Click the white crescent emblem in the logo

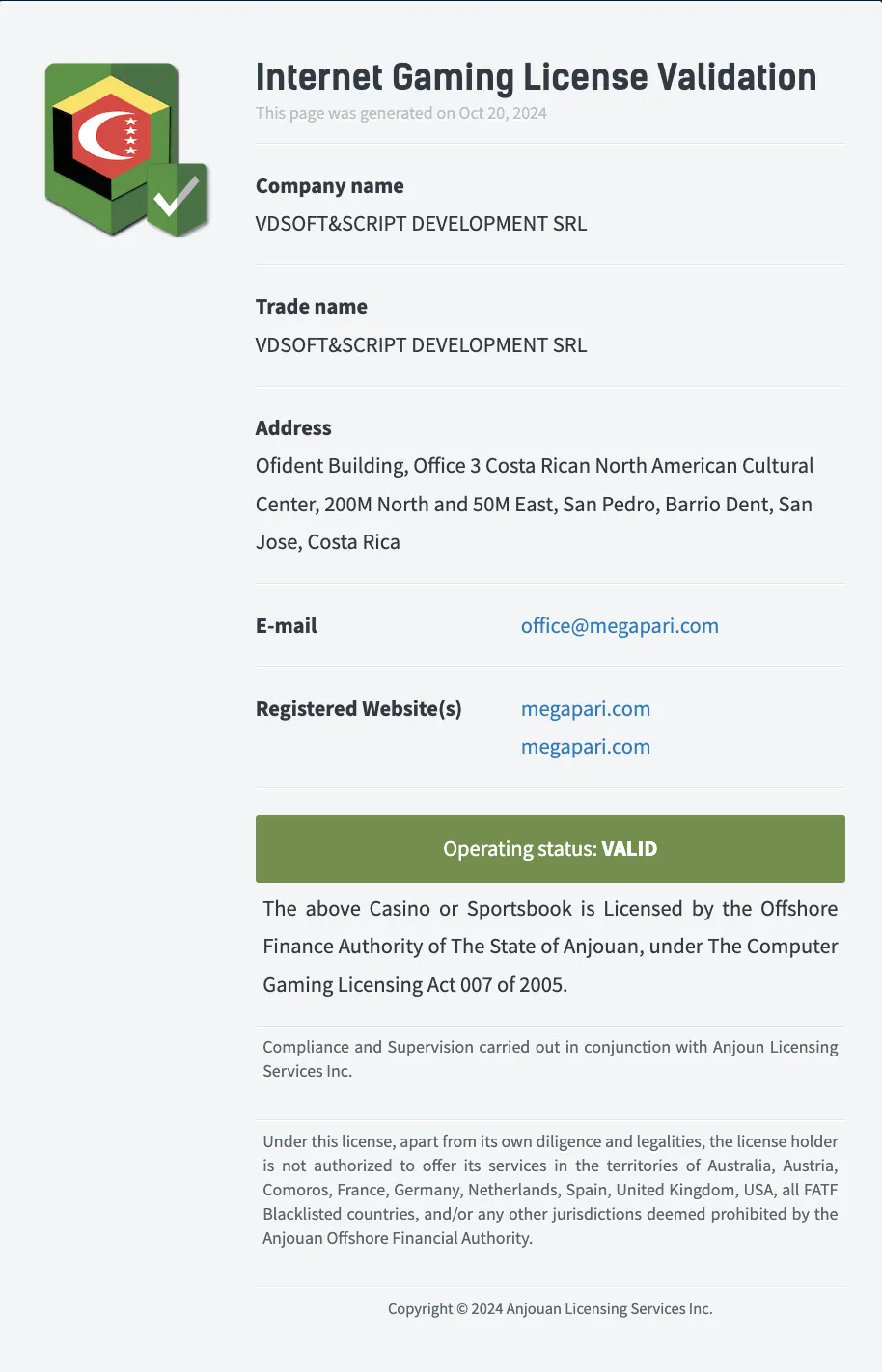(x=106, y=137)
